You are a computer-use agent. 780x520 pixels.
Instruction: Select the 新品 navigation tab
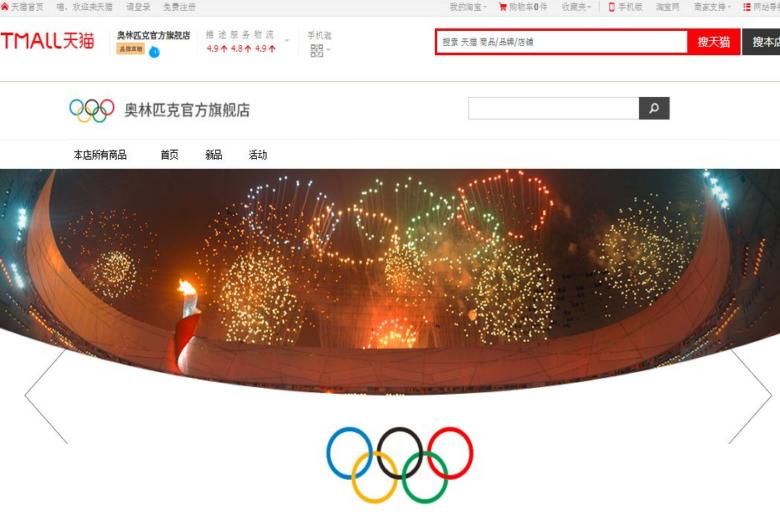(x=213, y=155)
